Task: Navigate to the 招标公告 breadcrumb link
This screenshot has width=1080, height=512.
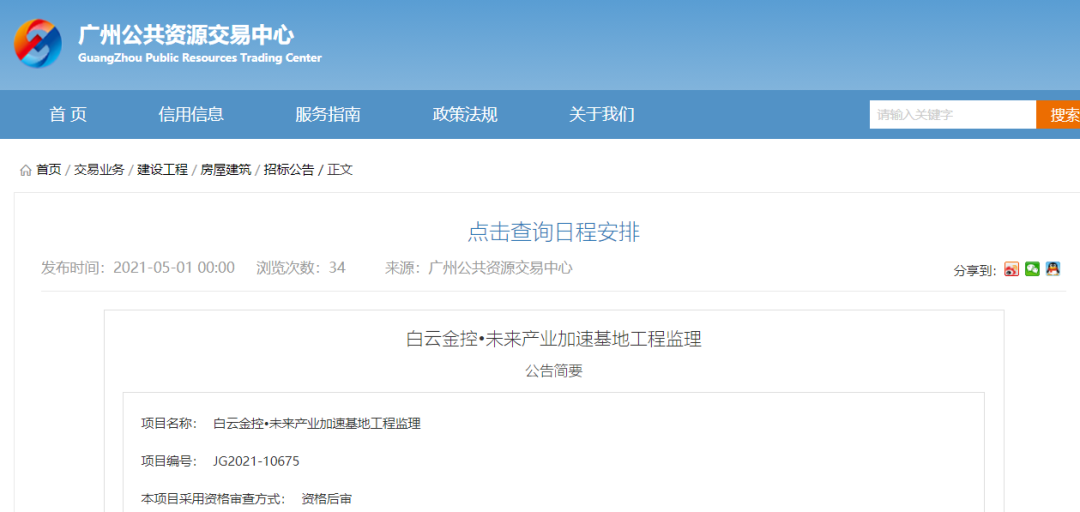Action: point(288,170)
